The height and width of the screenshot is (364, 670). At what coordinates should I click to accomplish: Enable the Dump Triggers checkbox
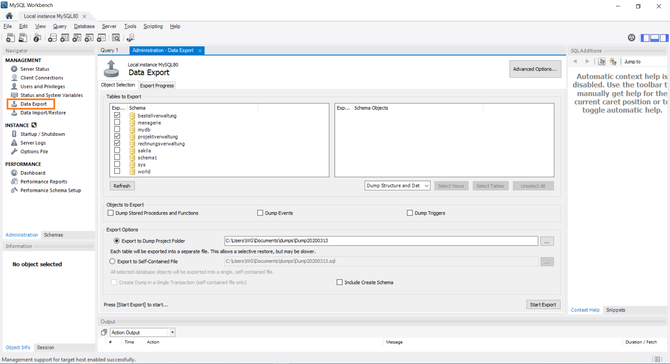410,213
